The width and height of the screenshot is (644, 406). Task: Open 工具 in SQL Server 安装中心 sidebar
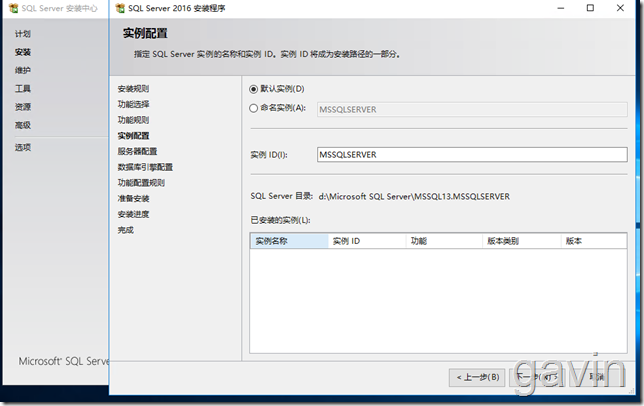[23, 89]
